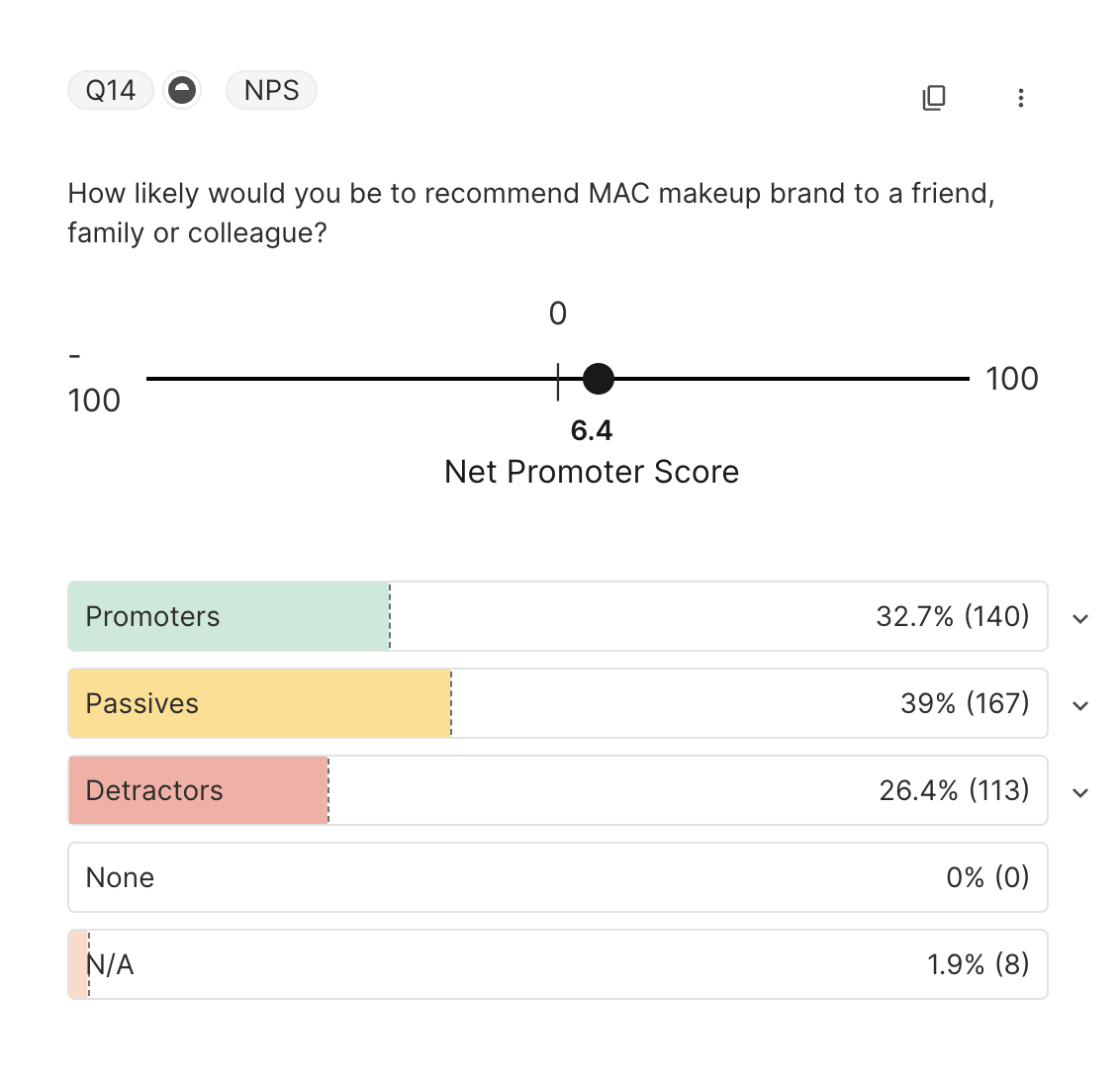1120x1080 pixels.
Task: Click the copy chart icon
Action: point(934,97)
